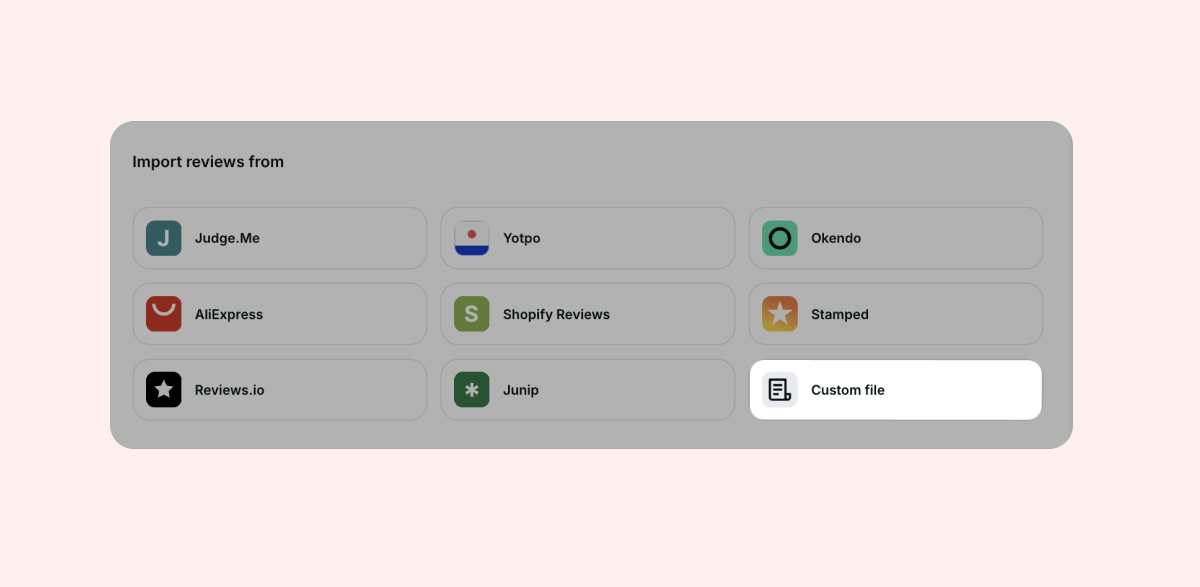Select Judge.Me as import source
1200x587 pixels.
280,238
